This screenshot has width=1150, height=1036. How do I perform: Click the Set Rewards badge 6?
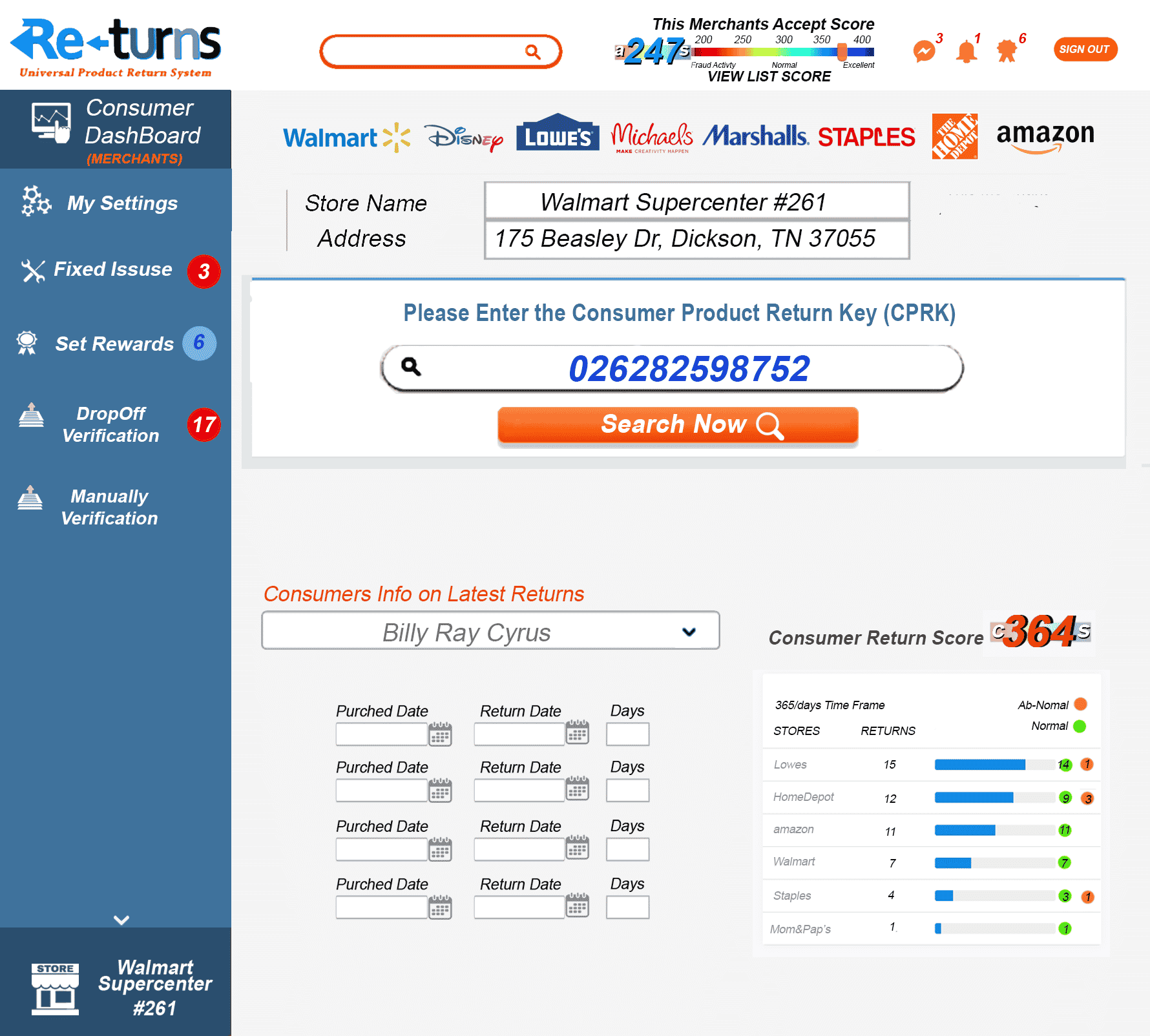pos(199,343)
